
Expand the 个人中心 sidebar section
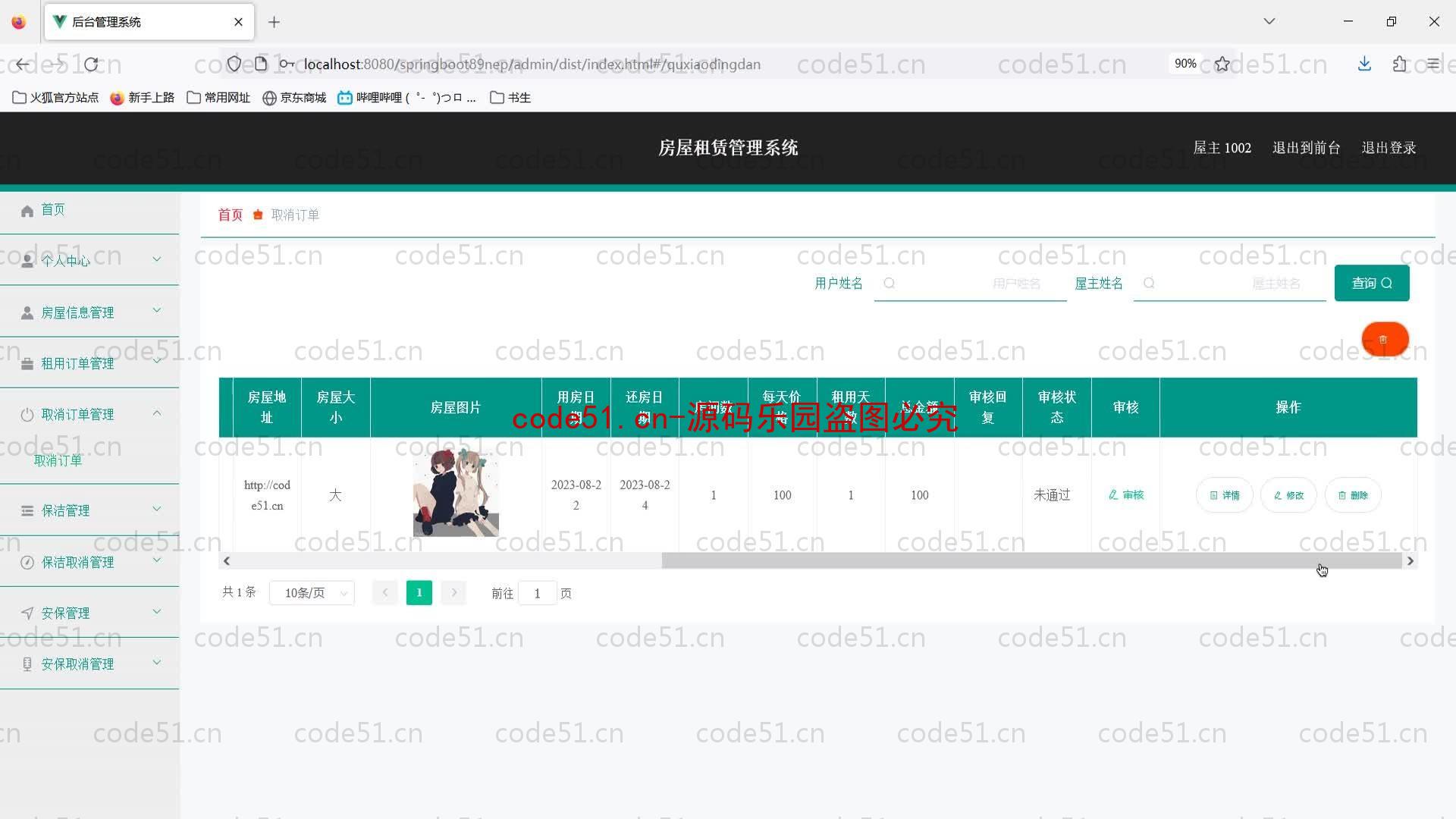coord(89,260)
